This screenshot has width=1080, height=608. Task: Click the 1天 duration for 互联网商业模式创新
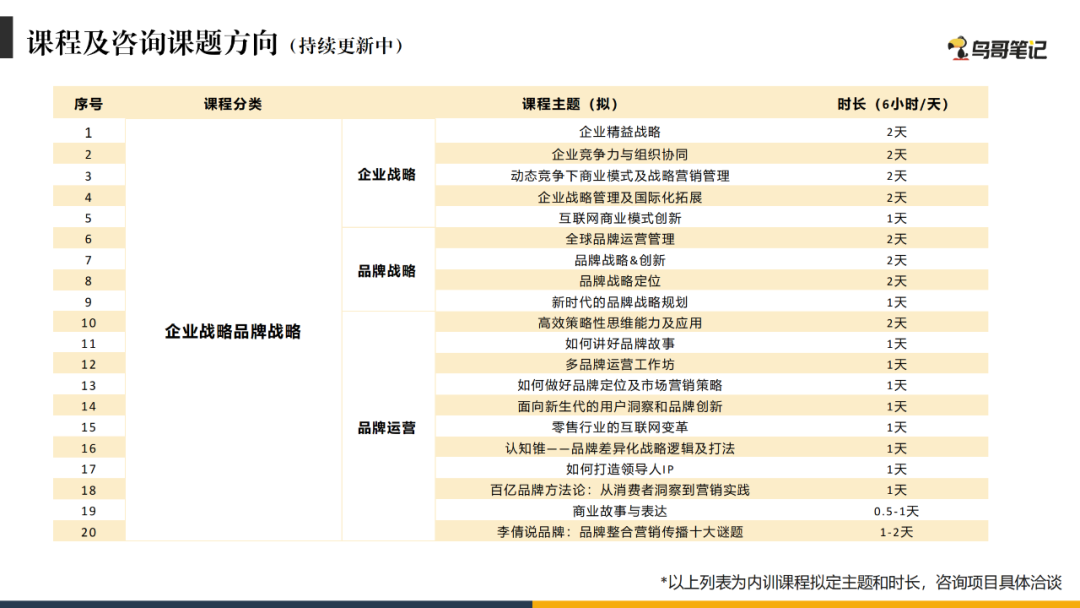(x=896, y=218)
